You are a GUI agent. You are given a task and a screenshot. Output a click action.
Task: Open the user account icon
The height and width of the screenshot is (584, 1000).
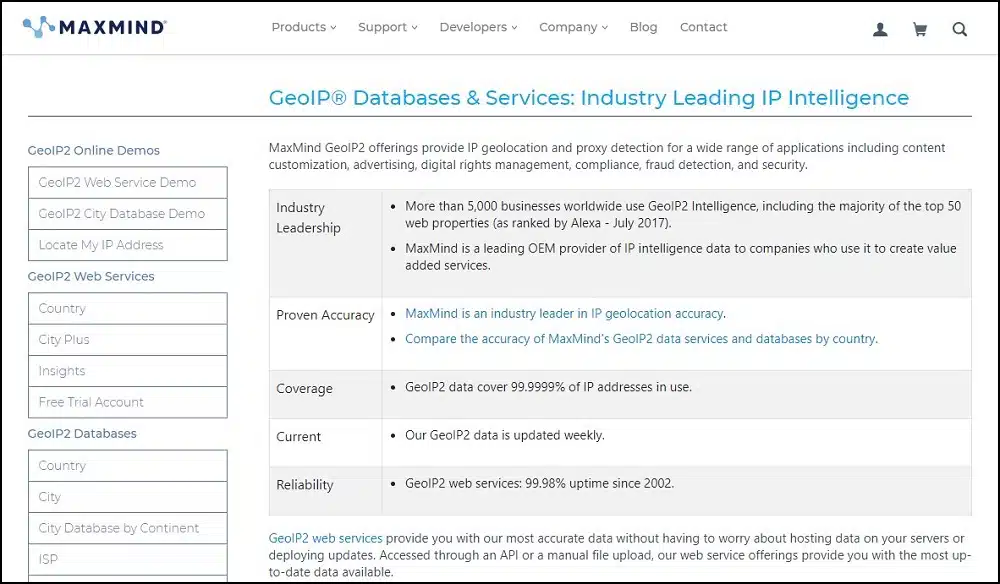coord(880,29)
